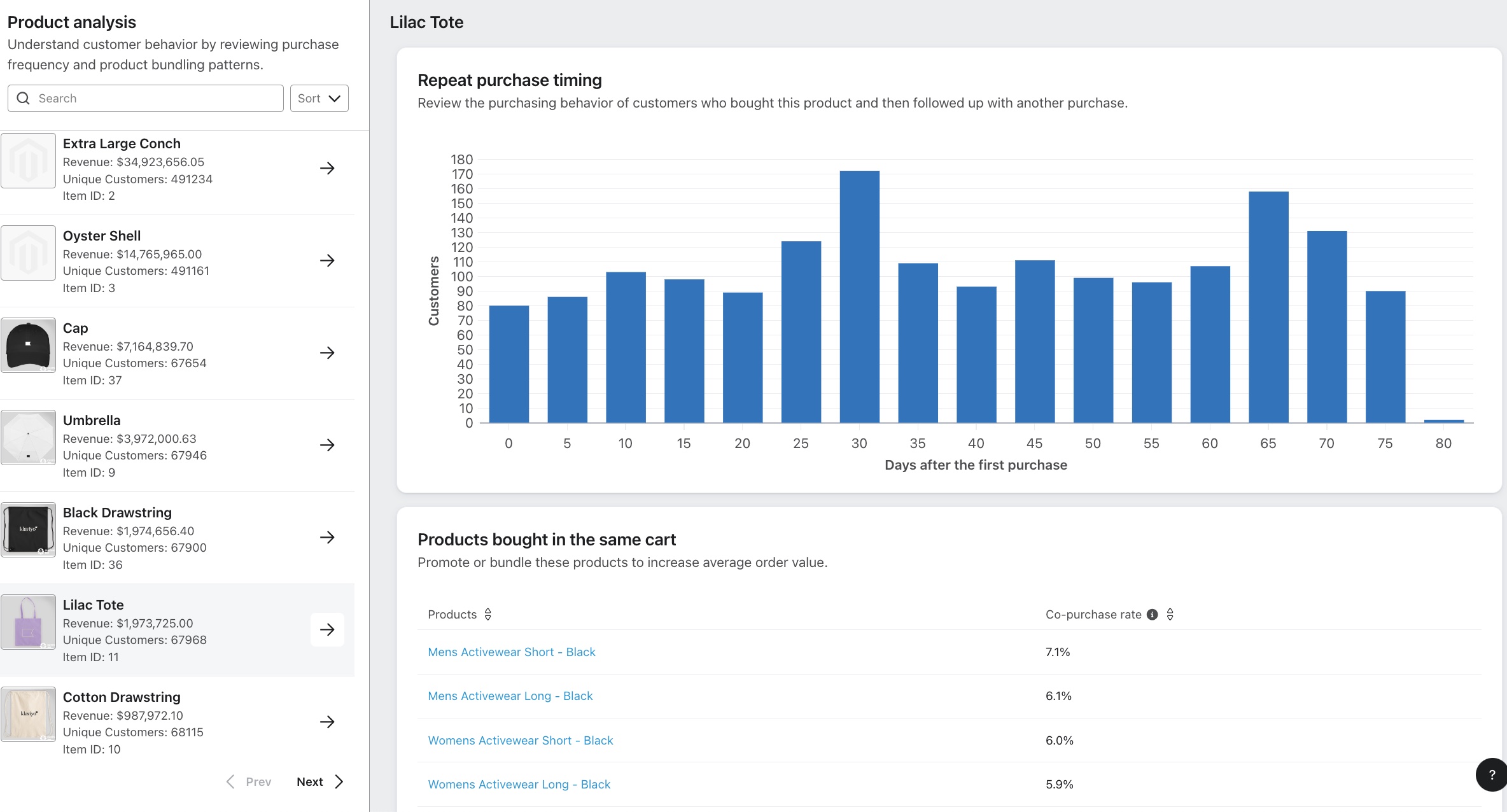Click the search magnifier icon
The height and width of the screenshot is (812, 1507).
point(23,98)
